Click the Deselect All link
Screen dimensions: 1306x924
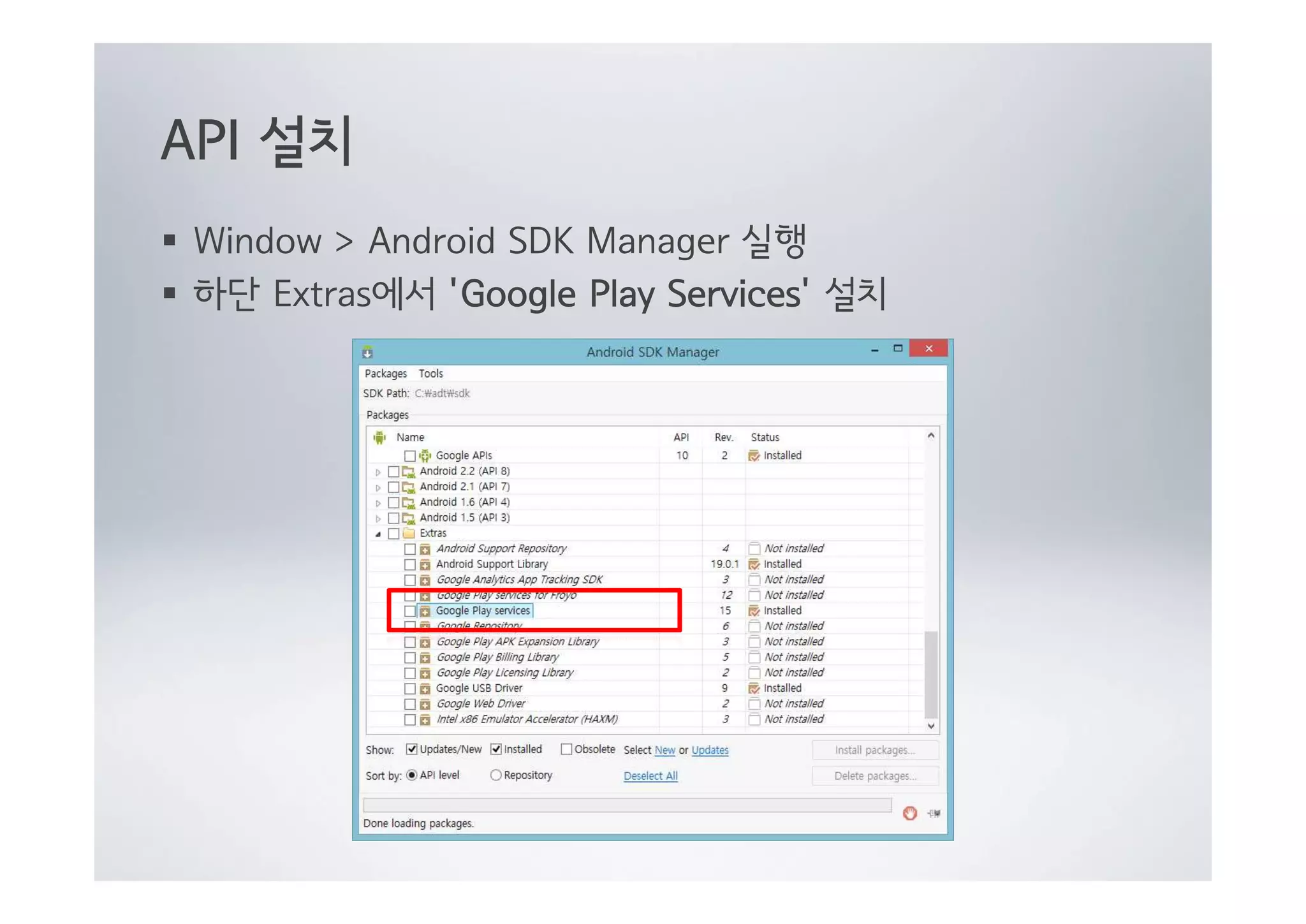click(x=650, y=776)
